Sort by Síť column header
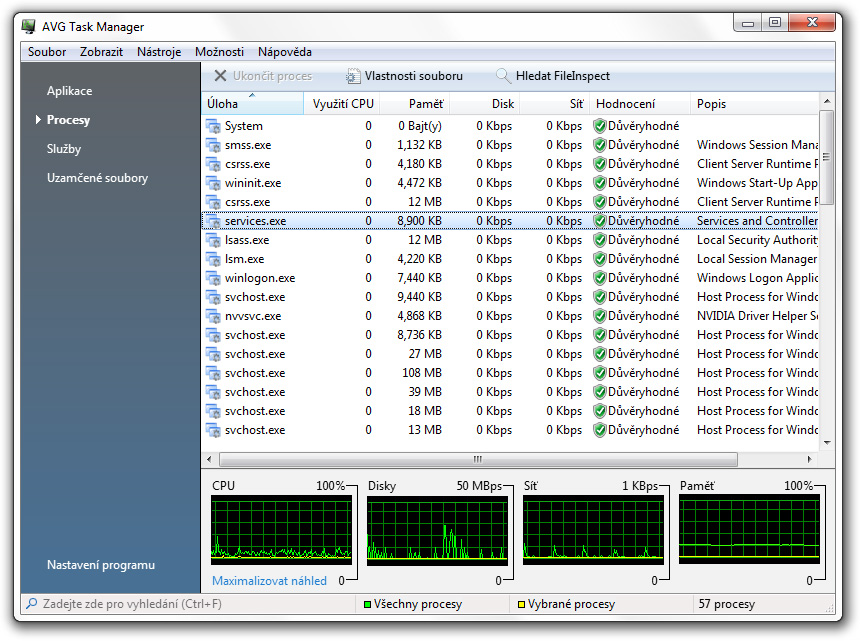 coord(555,104)
